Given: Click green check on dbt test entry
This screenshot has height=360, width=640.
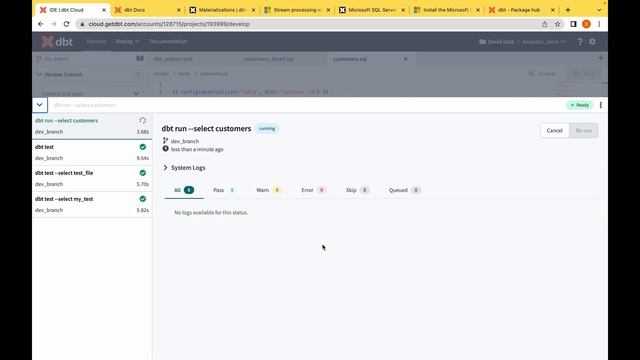Looking at the screenshot, I should 142,147.
